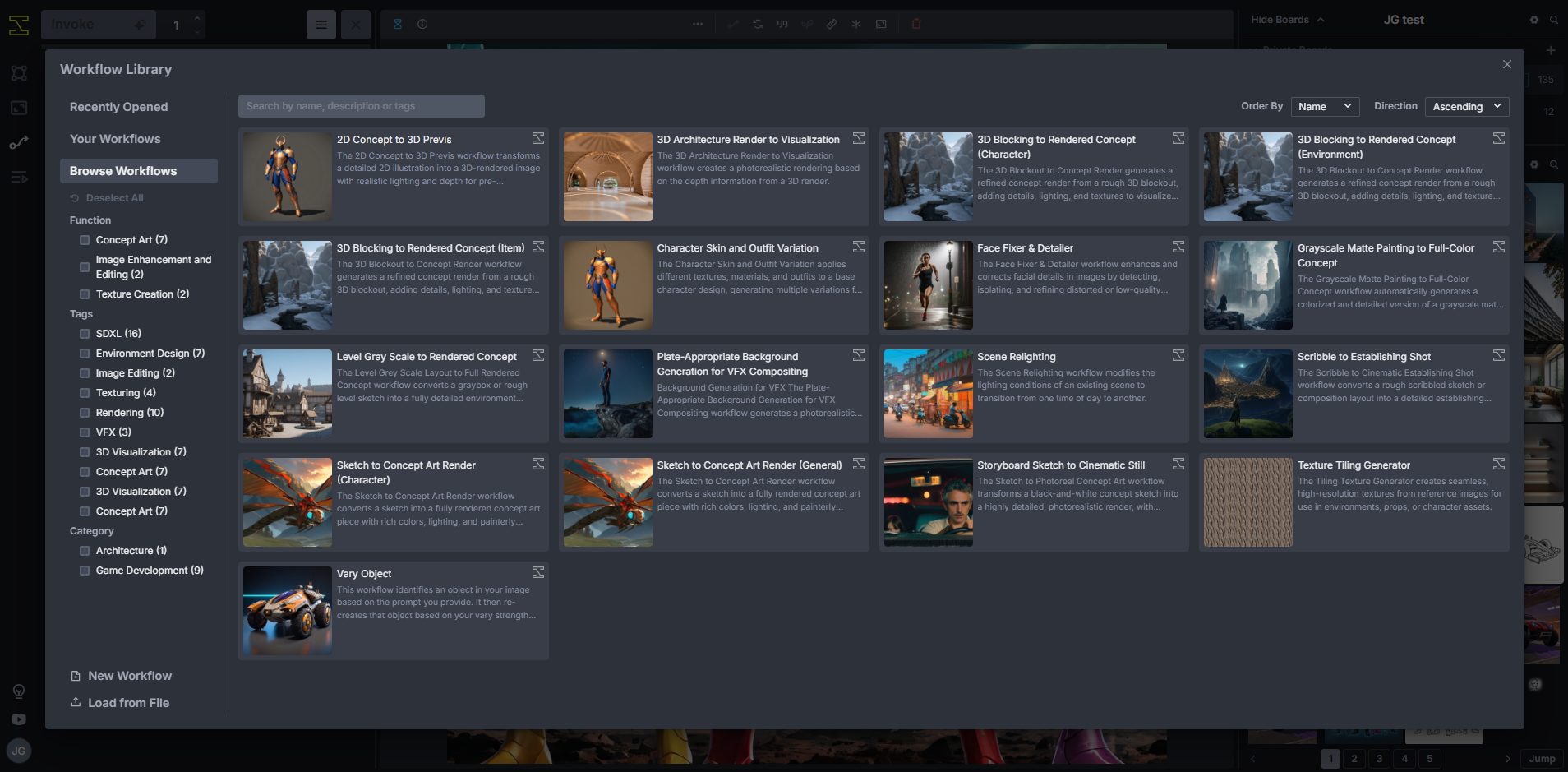1568x772 pixels.
Task: Check the Image Enhancement and Editing (2) filter
Action: pyautogui.click(x=85, y=267)
